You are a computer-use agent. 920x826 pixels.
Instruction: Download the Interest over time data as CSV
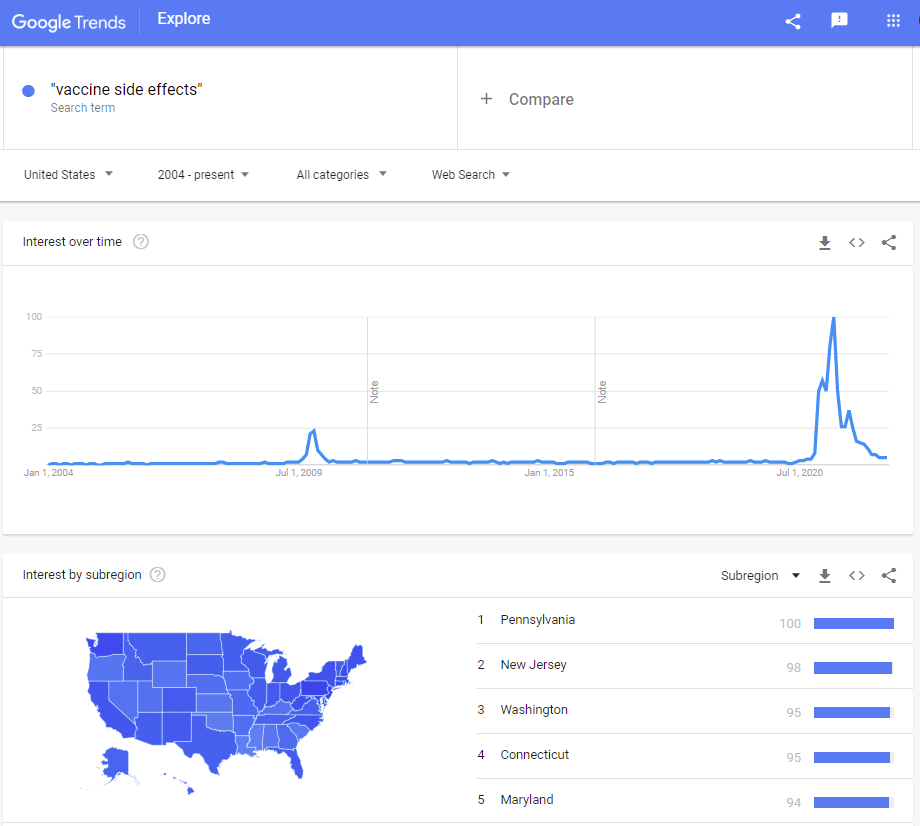(824, 242)
